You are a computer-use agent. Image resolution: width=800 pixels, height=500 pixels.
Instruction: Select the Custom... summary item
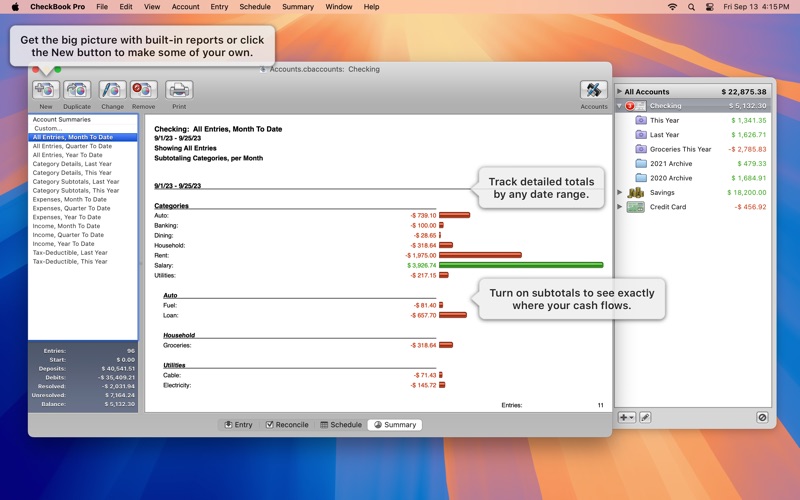(x=83, y=128)
